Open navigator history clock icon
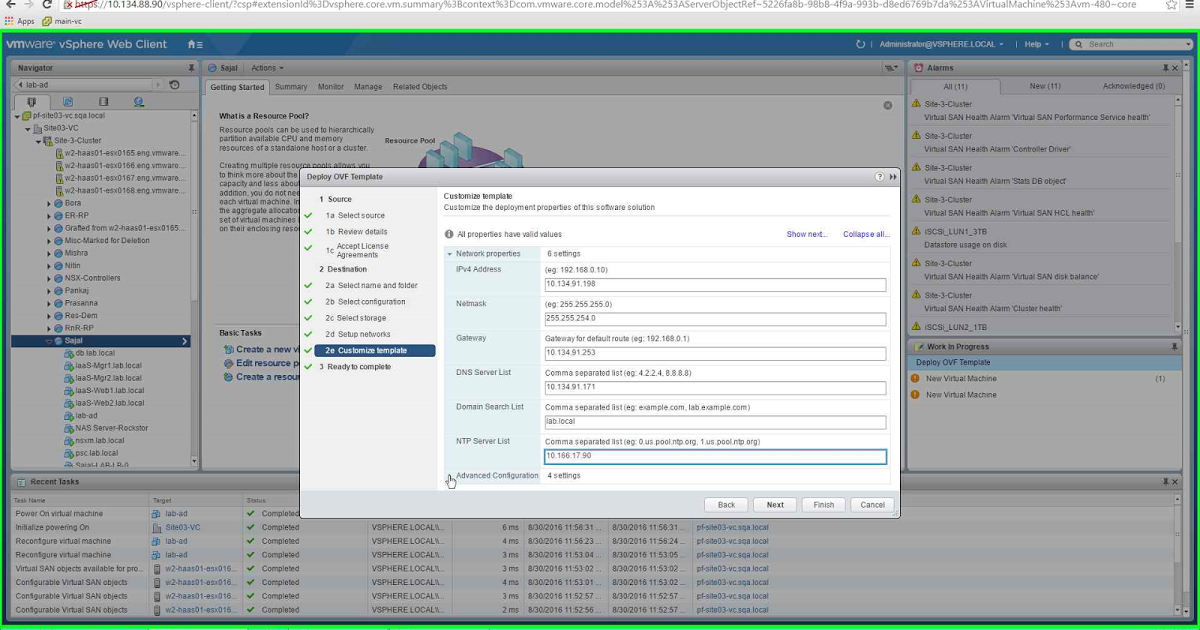This screenshot has width=1200, height=630. (174, 85)
